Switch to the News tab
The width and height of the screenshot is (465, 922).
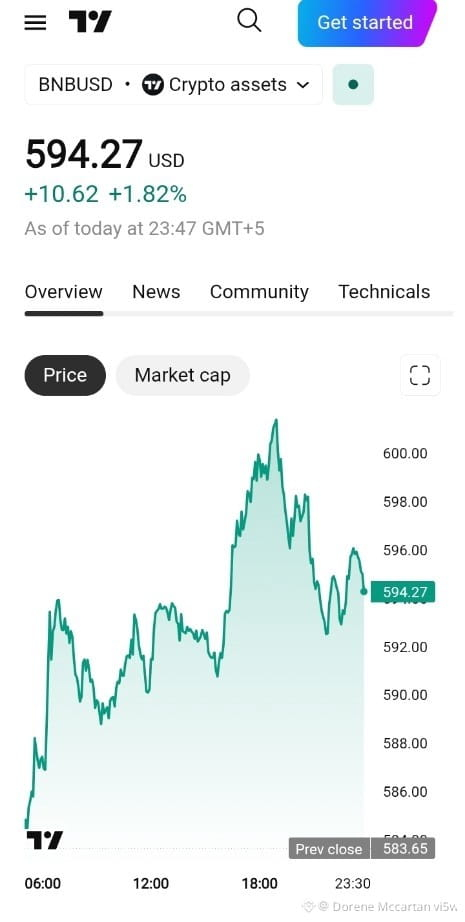(156, 292)
